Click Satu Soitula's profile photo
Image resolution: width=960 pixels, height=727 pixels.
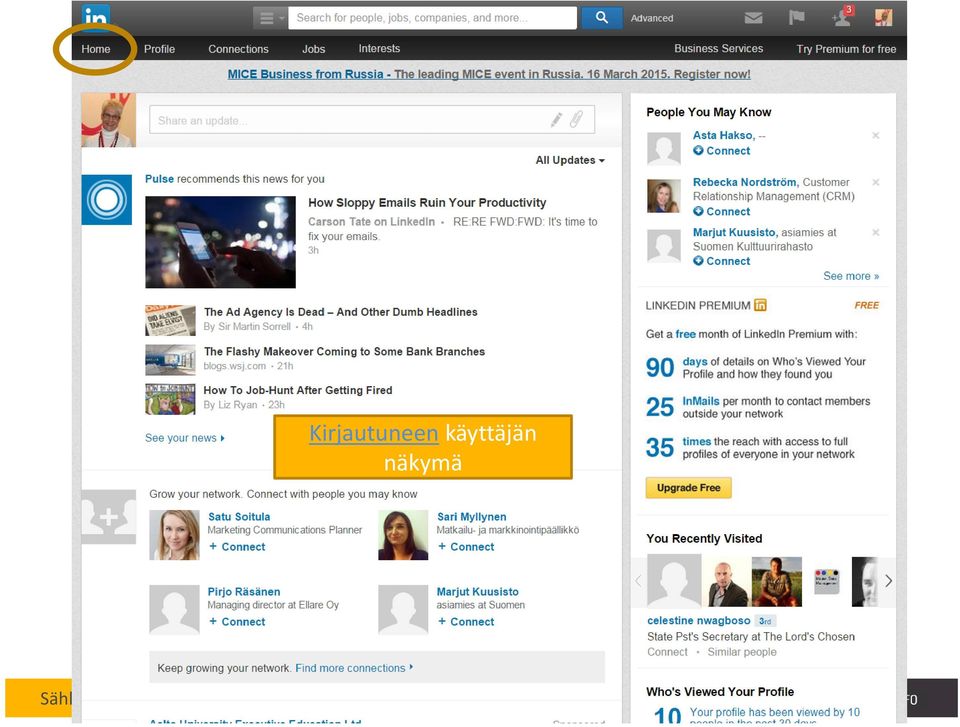(174, 535)
